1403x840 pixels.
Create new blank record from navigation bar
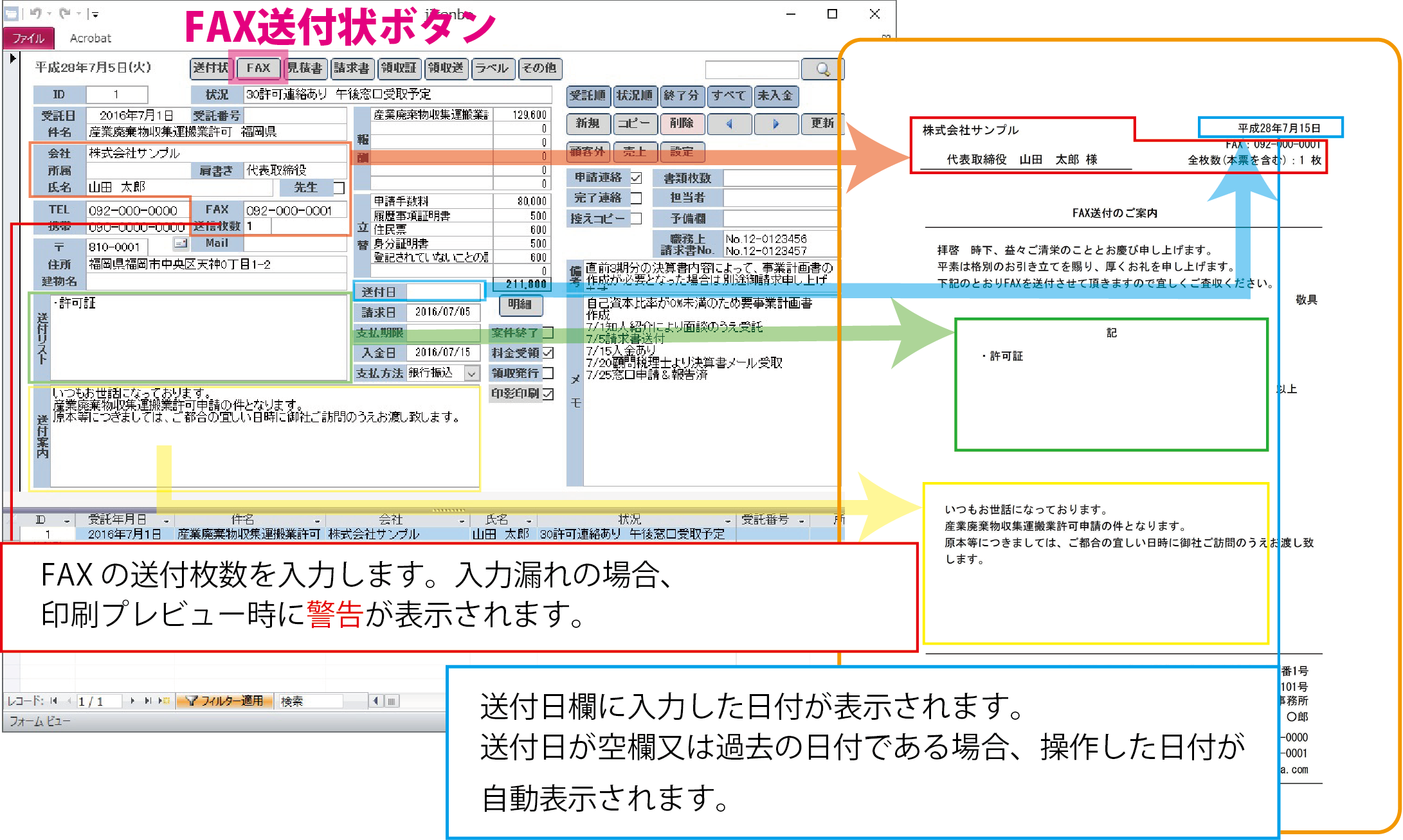click(163, 701)
